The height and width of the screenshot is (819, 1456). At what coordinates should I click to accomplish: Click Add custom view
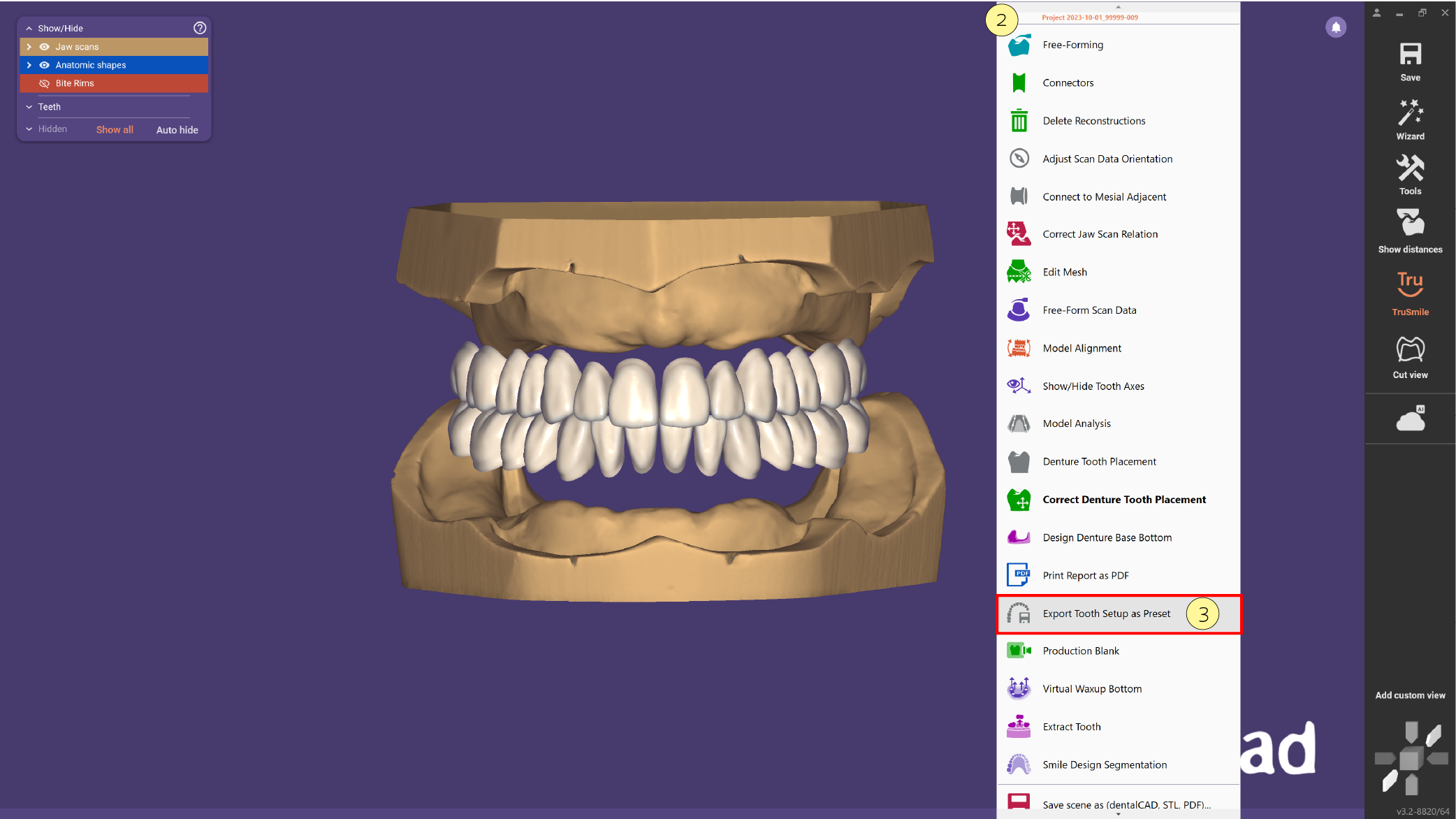coord(1410,695)
